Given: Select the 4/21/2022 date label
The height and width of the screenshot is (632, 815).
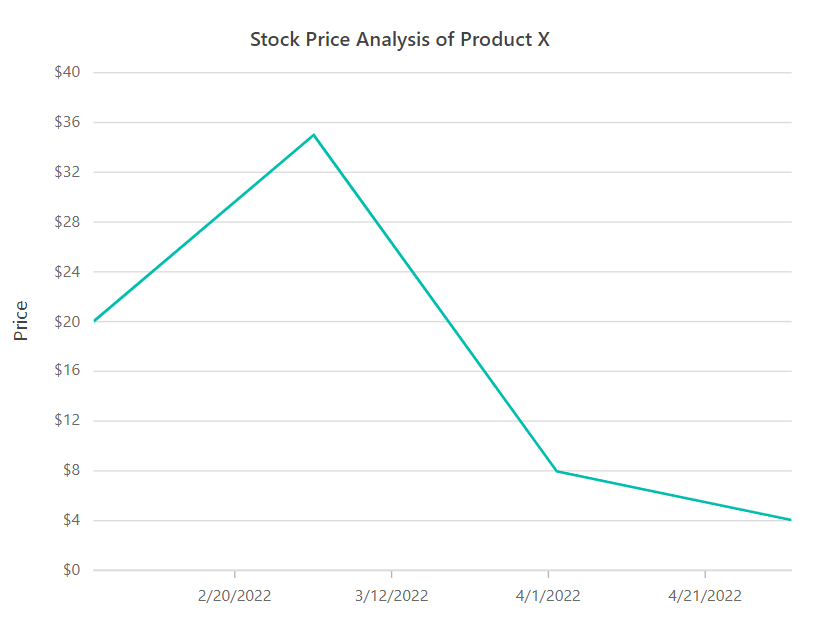Looking at the screenshot, I should tap(705, 596).
